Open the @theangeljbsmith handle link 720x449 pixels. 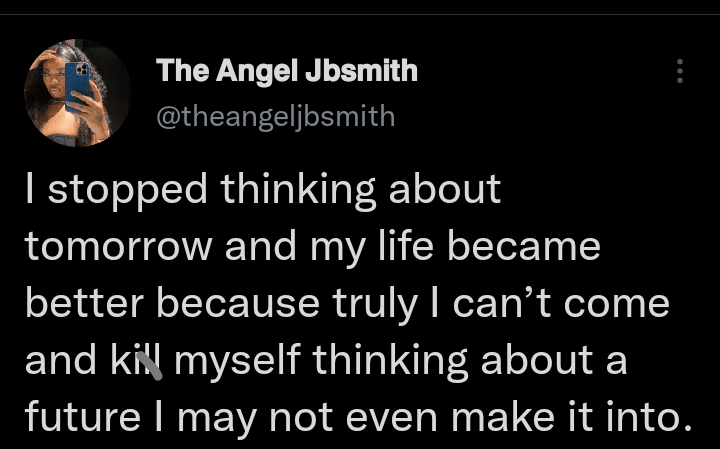275,117
